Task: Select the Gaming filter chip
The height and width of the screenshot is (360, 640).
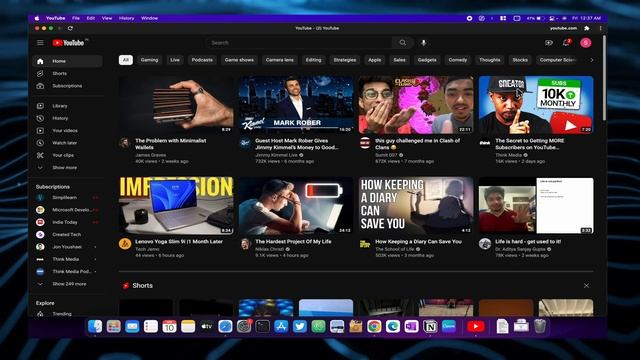Action: point(149,60)
